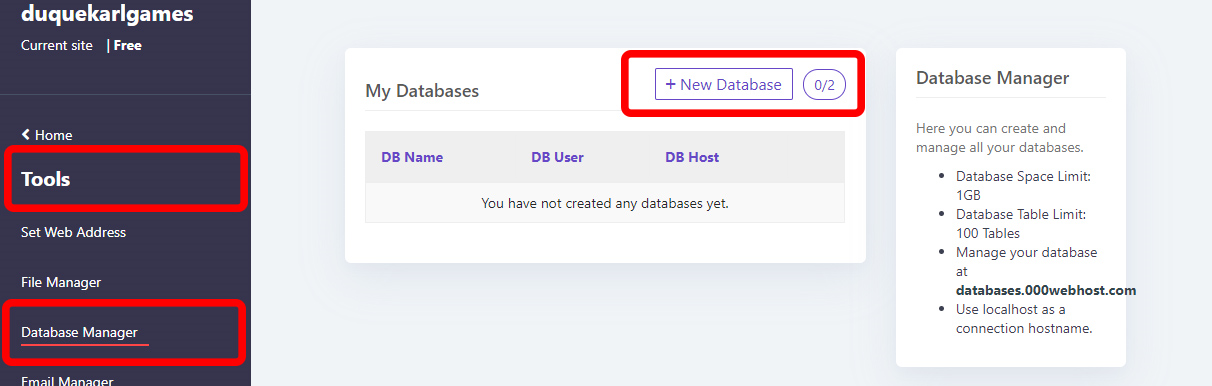Click the back chevron next to Home

point(26,134)
